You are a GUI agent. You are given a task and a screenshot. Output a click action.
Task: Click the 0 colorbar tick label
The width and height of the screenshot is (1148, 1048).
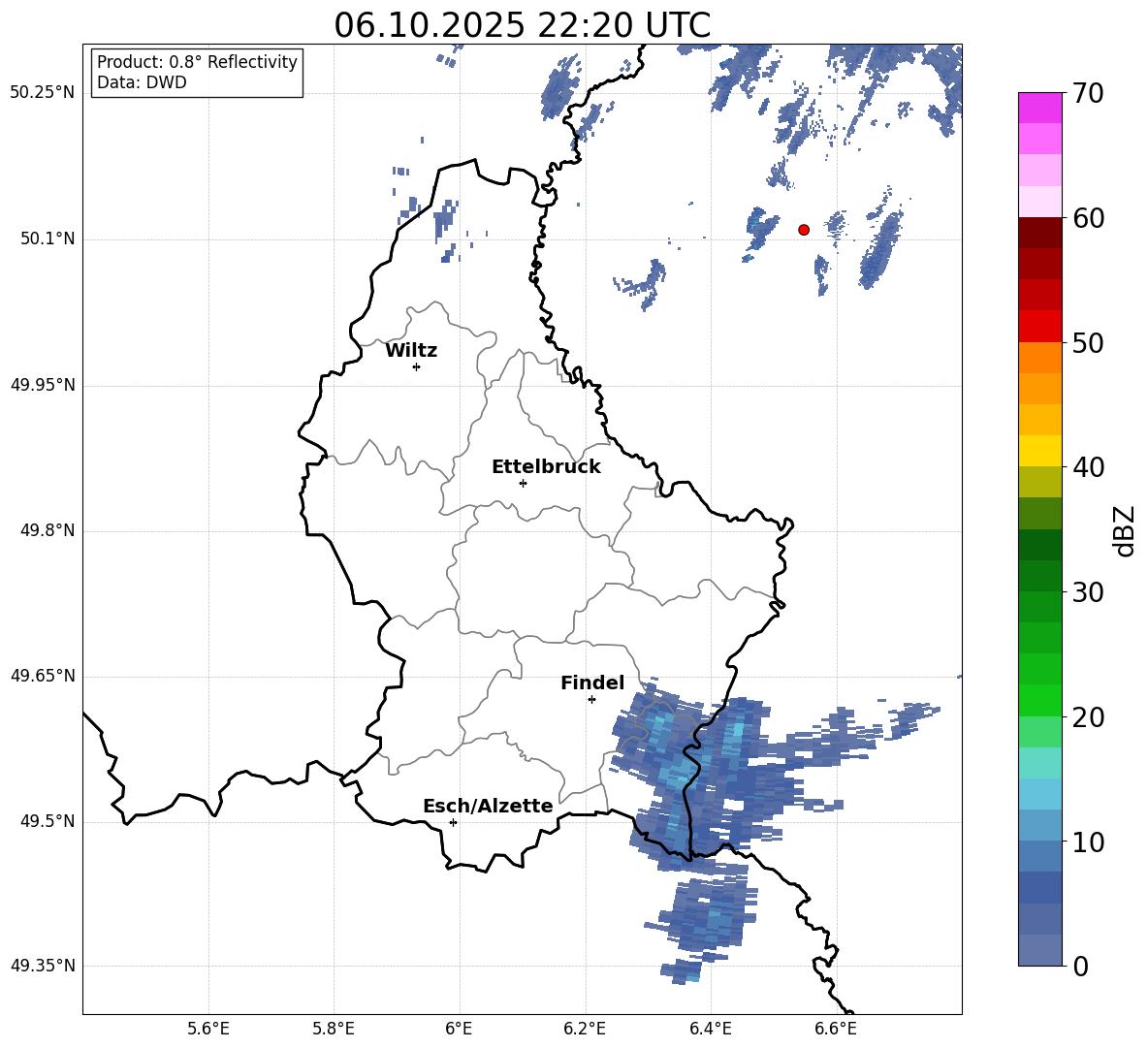[1080, 967]
